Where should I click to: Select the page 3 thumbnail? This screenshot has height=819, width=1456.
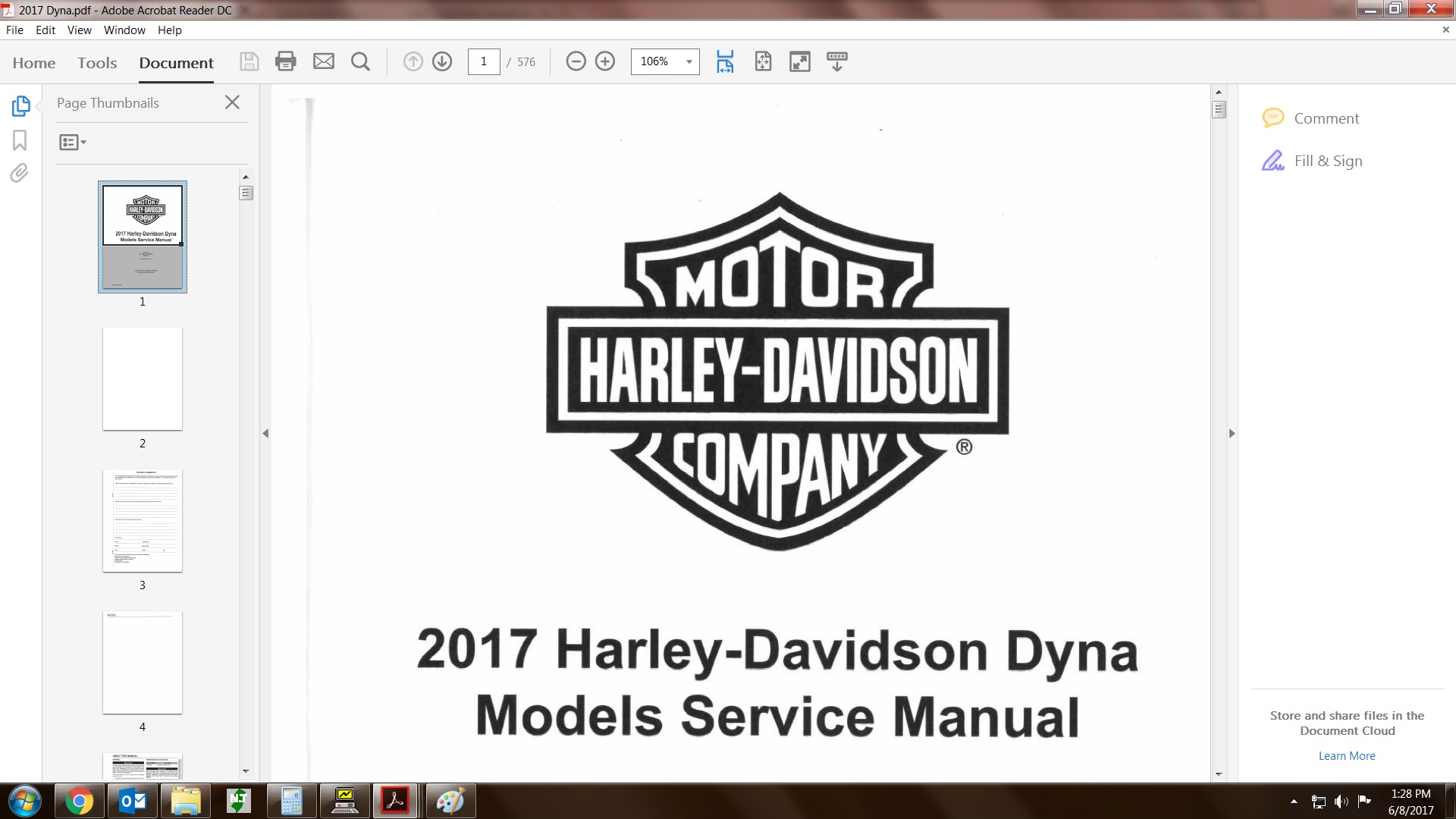[x=143, y=520]
